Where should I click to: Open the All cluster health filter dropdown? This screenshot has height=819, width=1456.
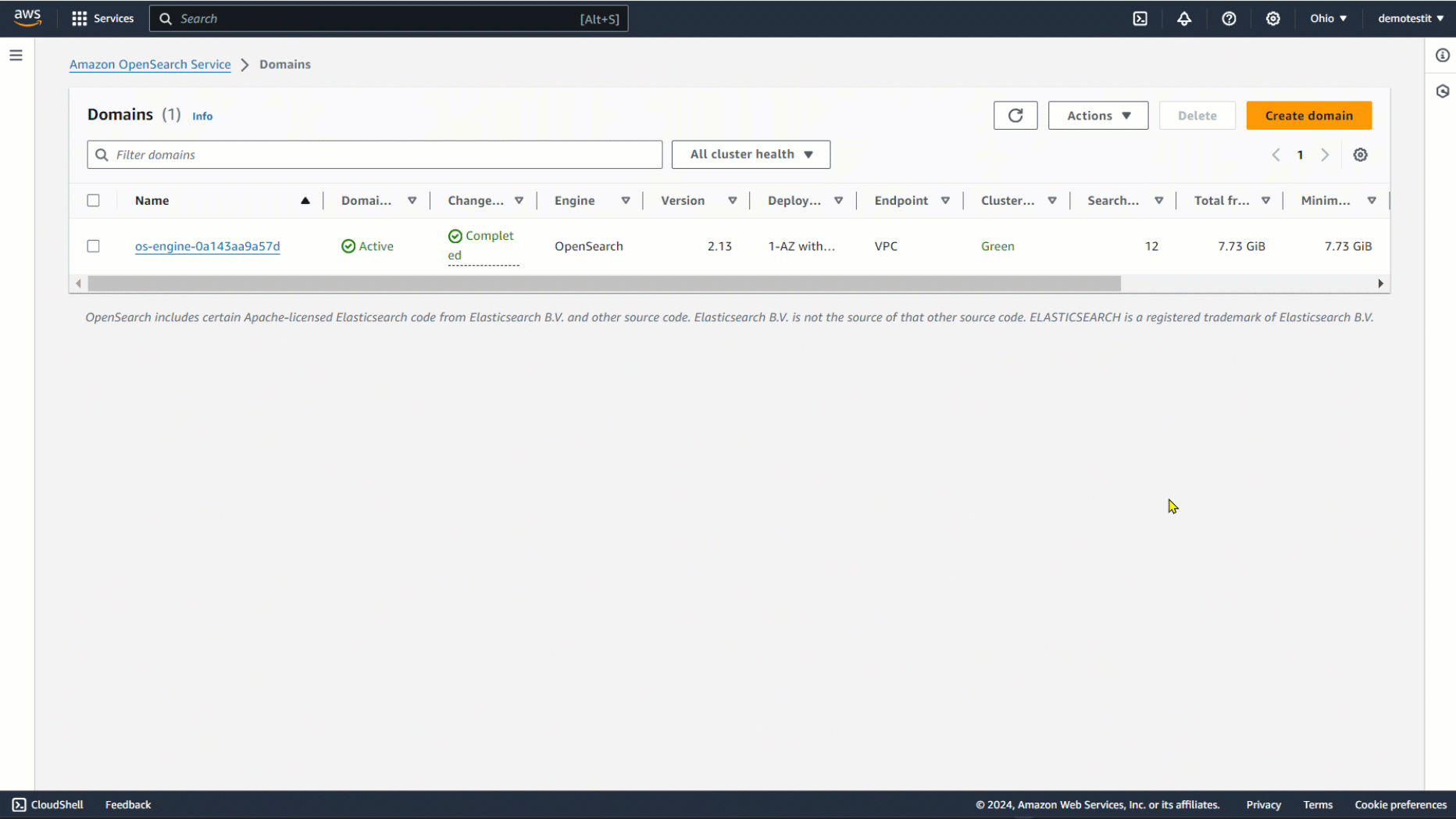click(751, 155)
